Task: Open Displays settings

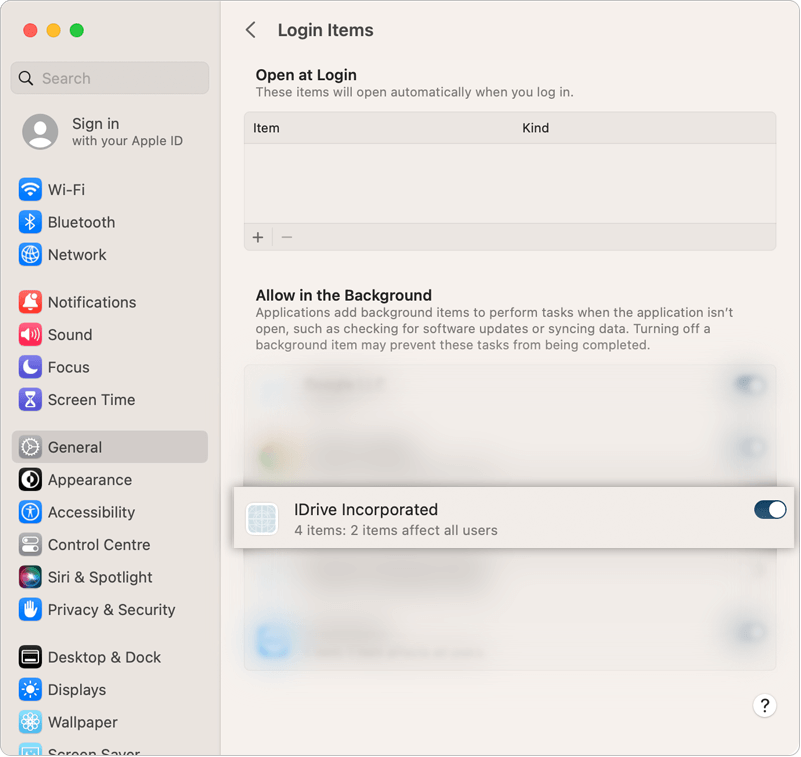Action: pos(110,690)
